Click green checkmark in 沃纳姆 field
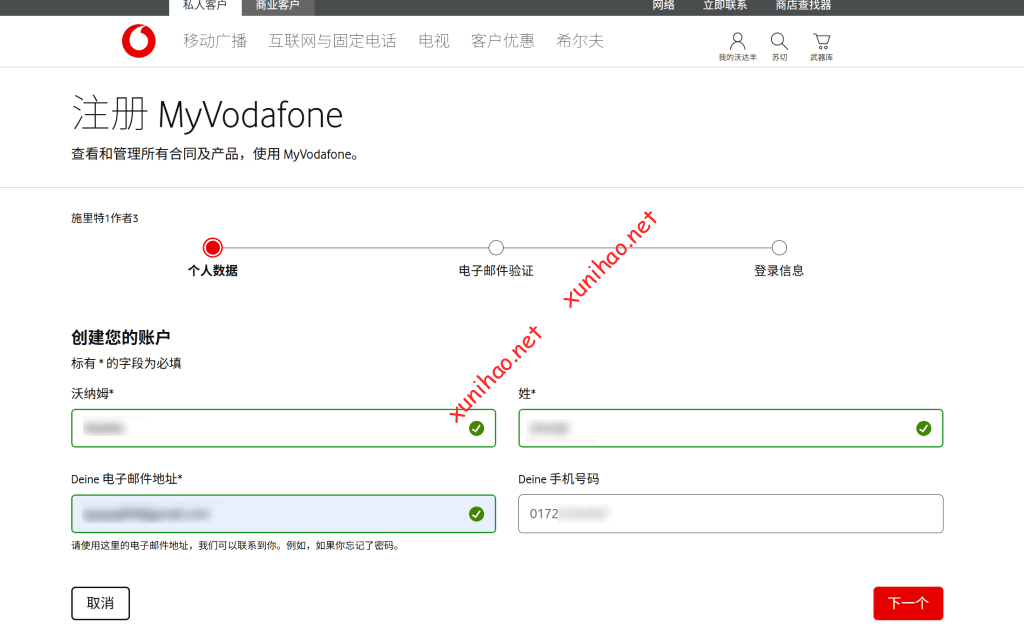 click(x=476, y=428)
